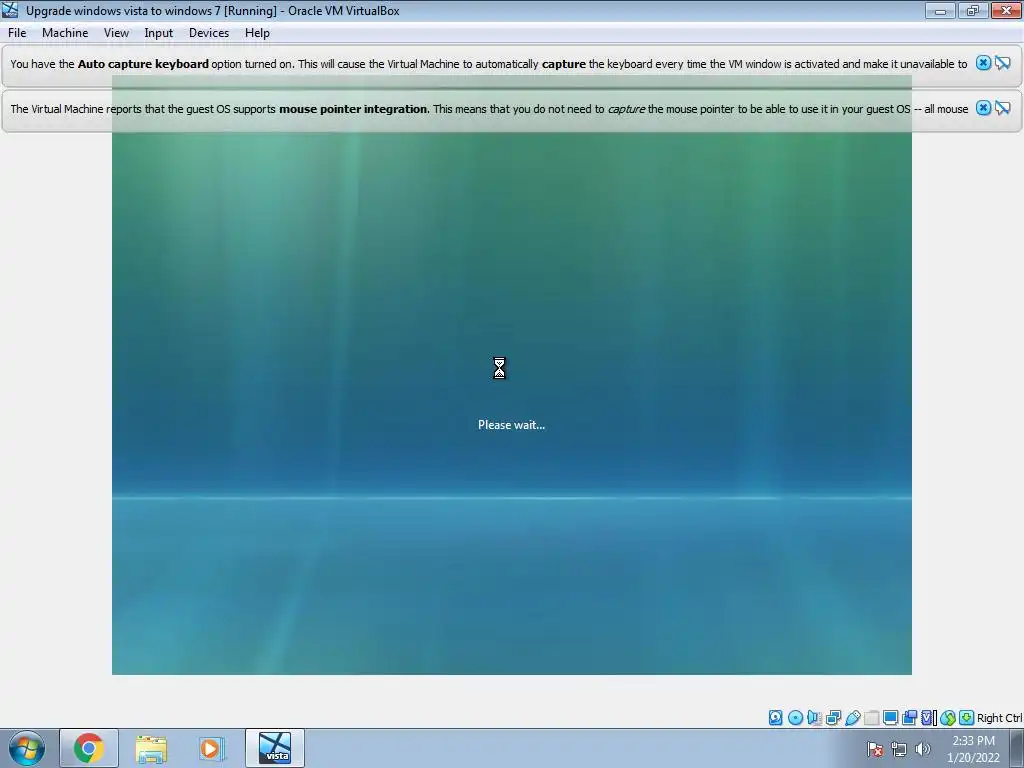Click the audio status icon in VirtualBox
The image size is (1024, 768).
[x=814, y=718]
